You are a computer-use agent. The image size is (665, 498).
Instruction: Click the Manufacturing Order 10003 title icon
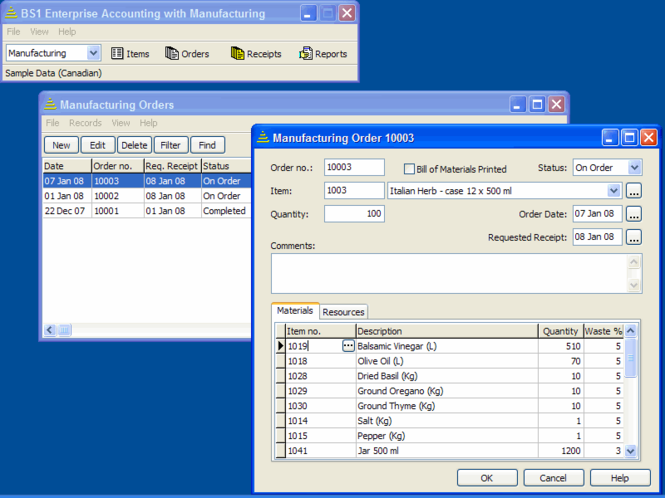coord(263,137)
